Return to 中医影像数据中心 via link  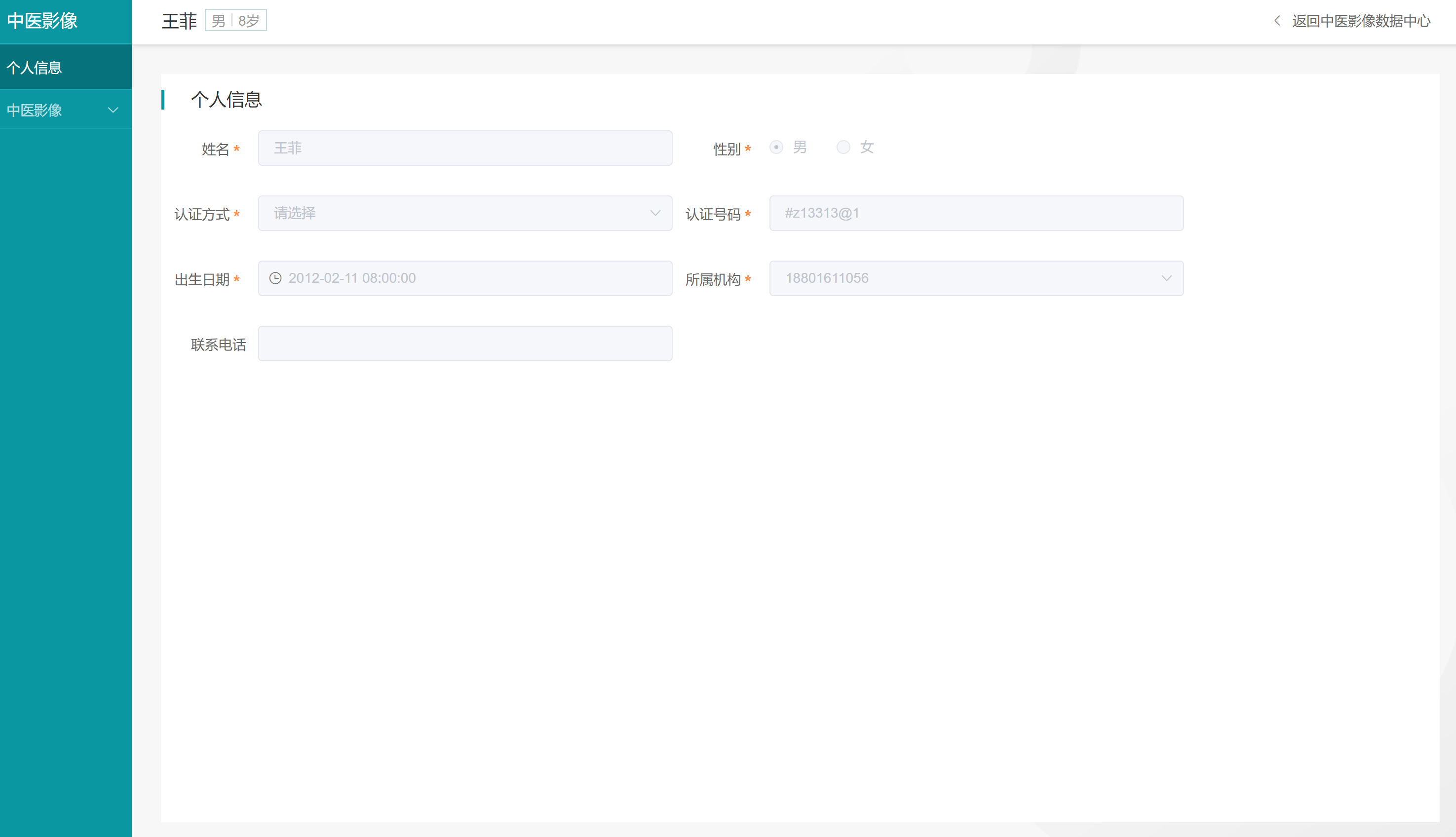pyautogui.click(x=1361, y=21)
